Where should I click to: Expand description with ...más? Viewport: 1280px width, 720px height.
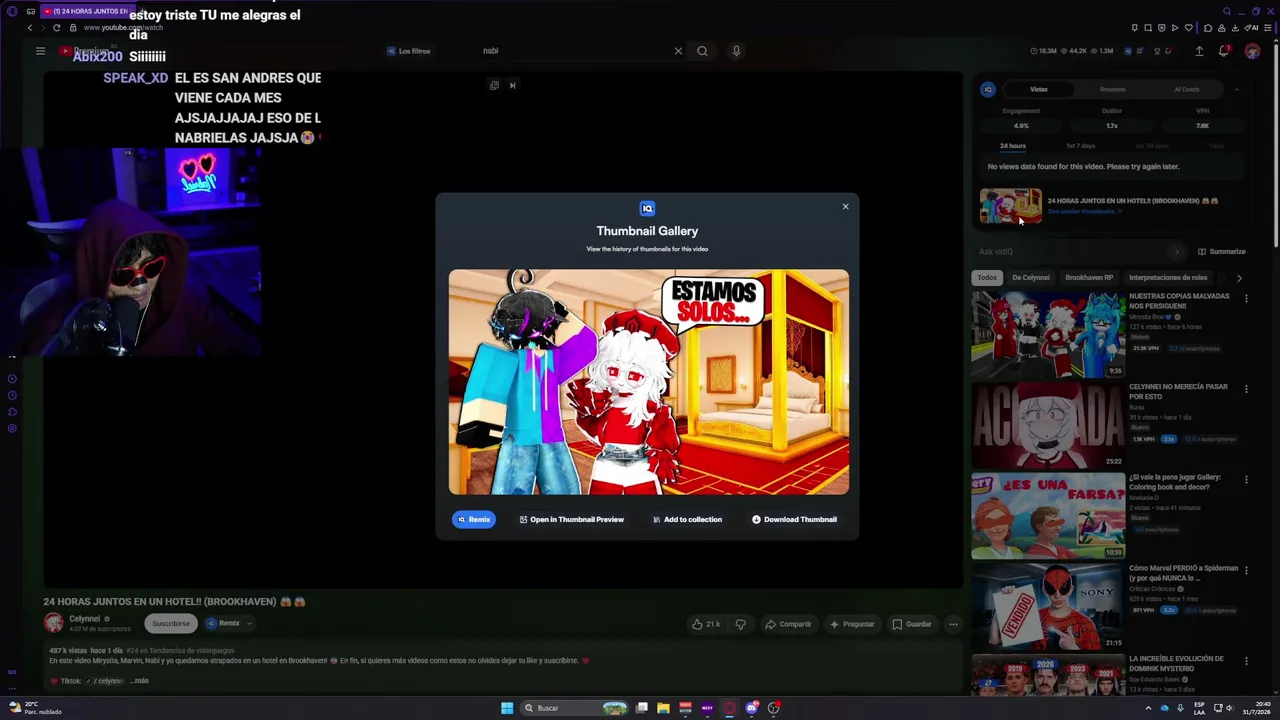(139, 681)
